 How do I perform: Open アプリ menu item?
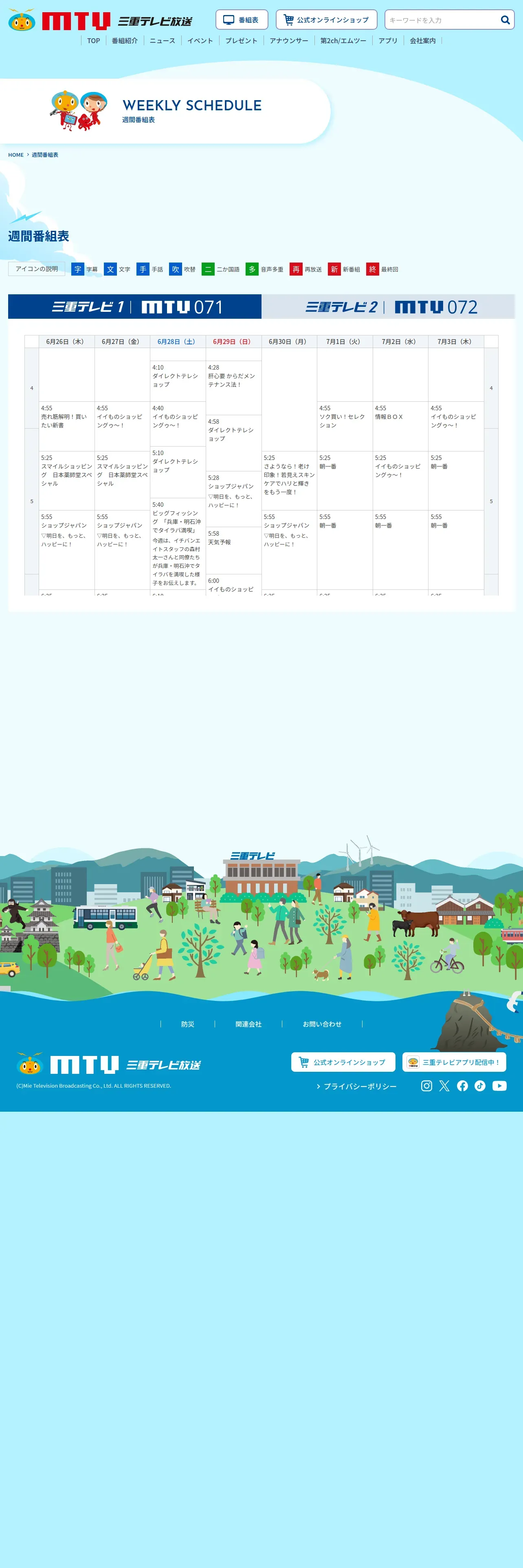click(x=388, y=41)
